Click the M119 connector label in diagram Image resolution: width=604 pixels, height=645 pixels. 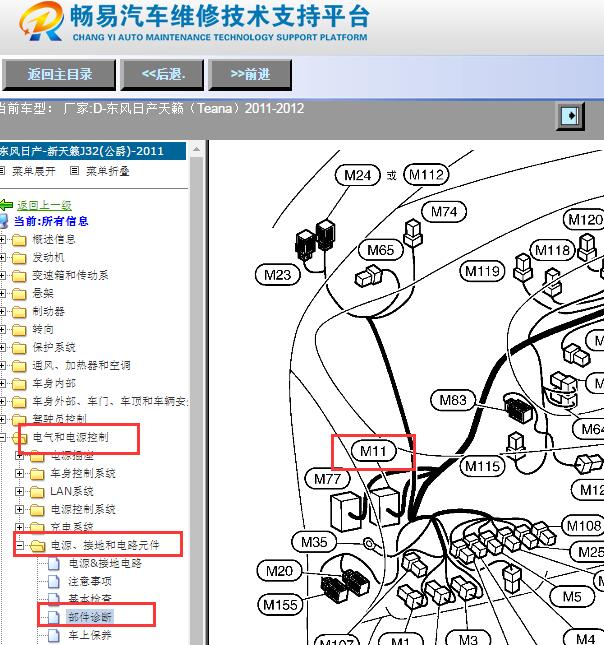pos(482,271)
